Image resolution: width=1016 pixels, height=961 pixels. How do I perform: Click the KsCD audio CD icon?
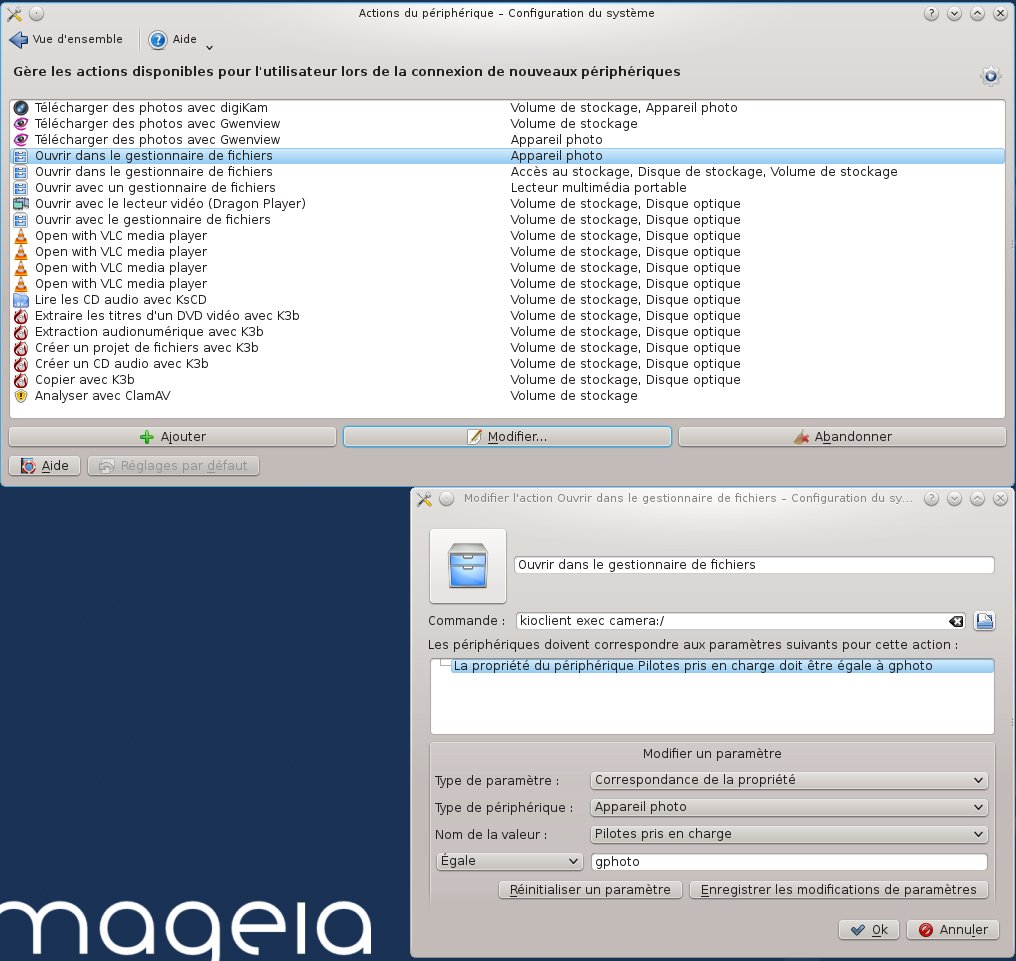(21, 299)
